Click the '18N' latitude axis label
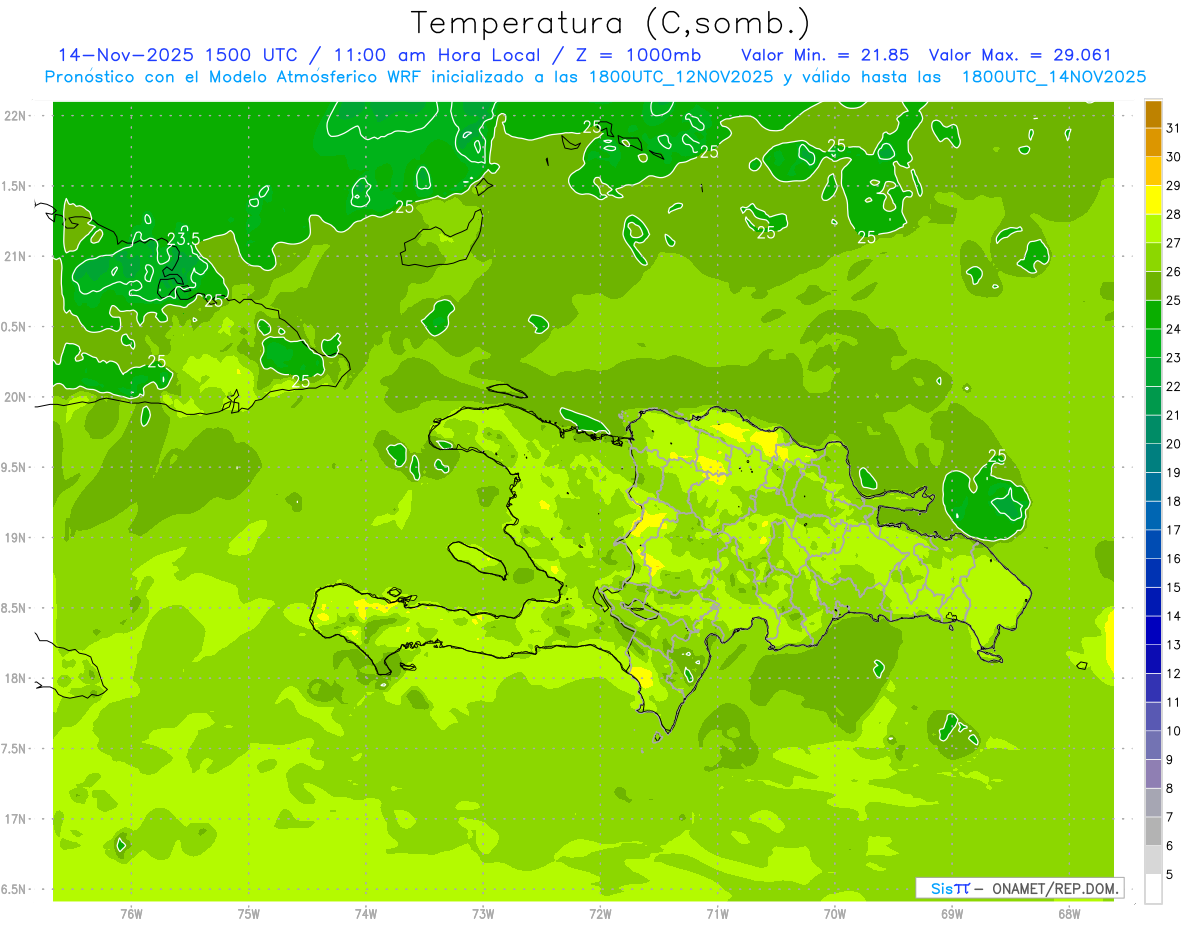Image resolution: width=1200 pixels, height=927 pixels. pos(15,678)
